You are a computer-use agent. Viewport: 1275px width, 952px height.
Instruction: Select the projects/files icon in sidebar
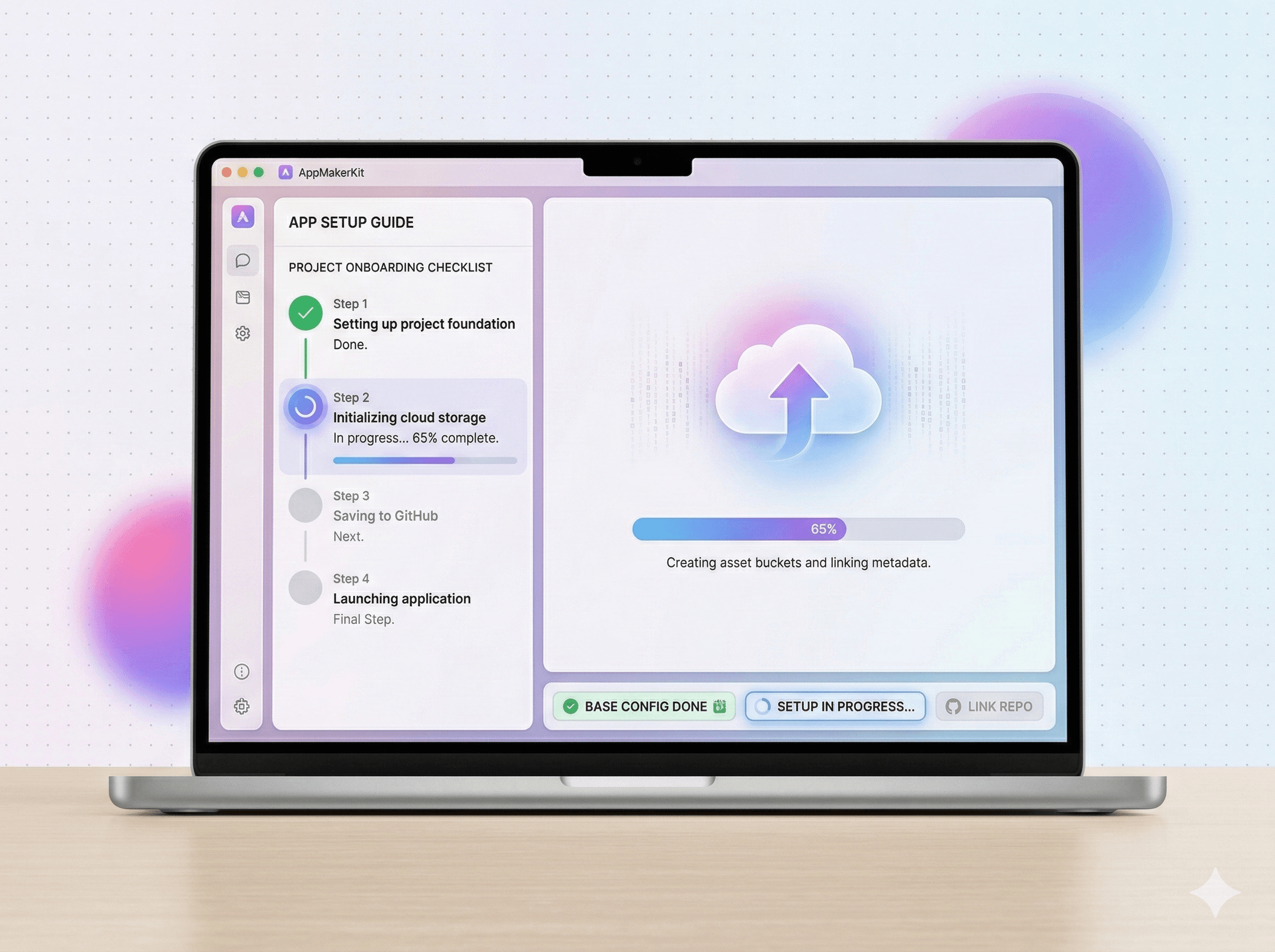click(243, 297)
